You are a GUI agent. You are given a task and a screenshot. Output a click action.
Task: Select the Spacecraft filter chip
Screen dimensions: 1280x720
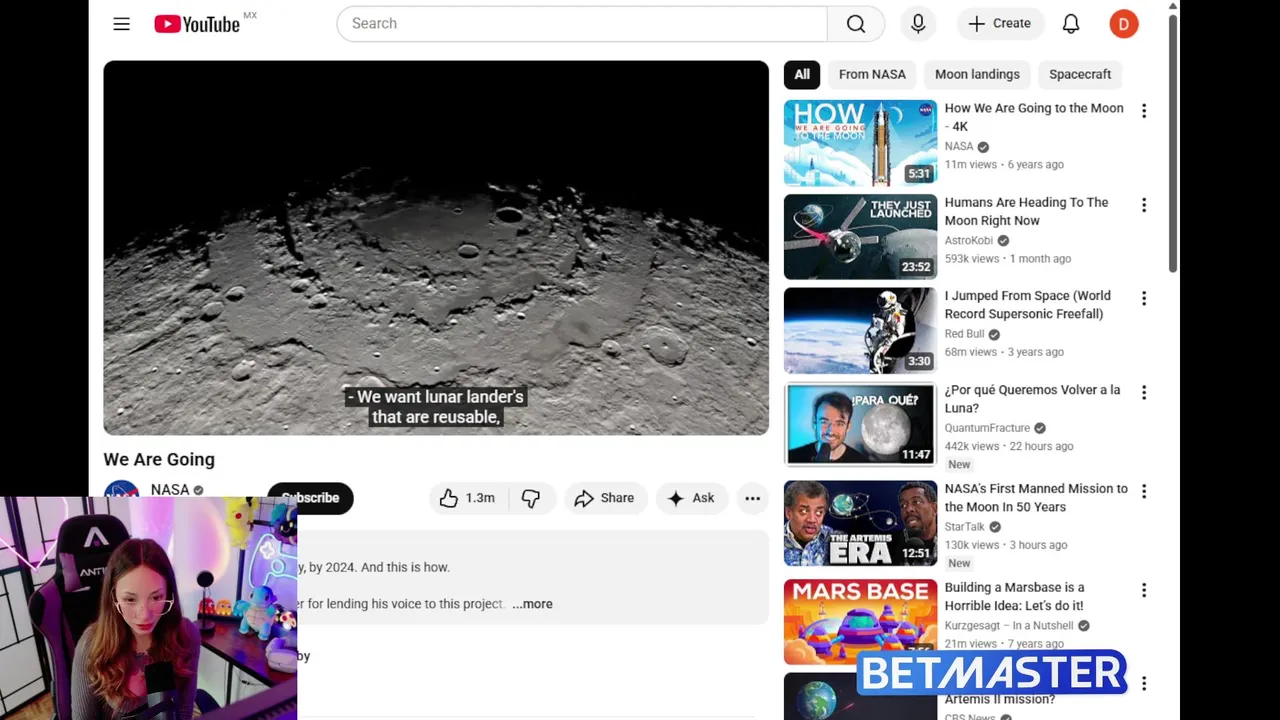1080,74
